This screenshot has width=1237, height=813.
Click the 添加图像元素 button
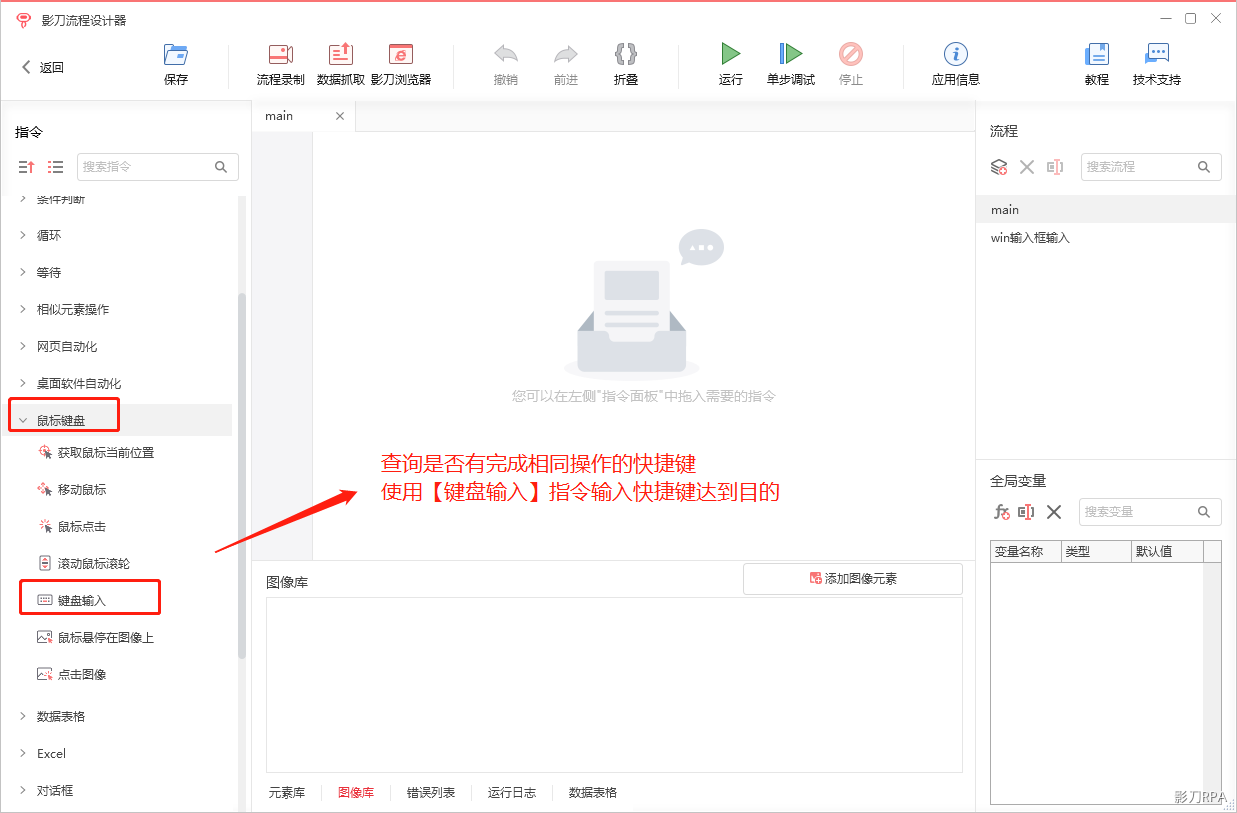coord(852,579)
